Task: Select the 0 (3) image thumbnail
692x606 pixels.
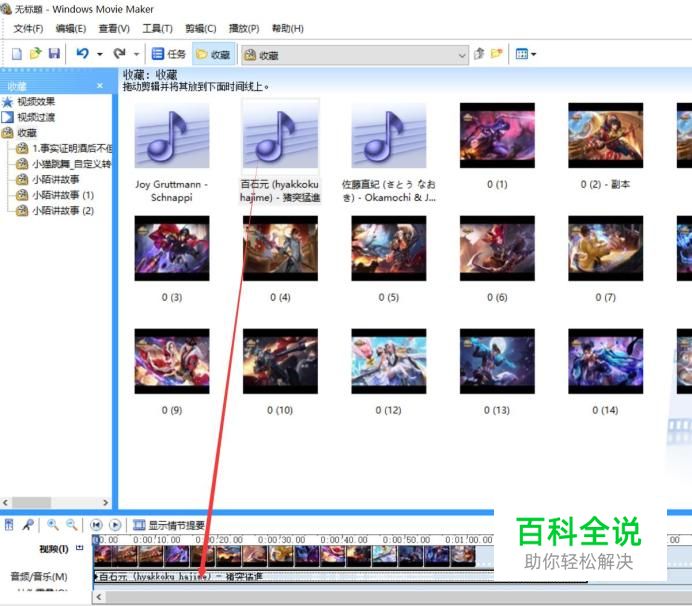Action: point(172,248)
